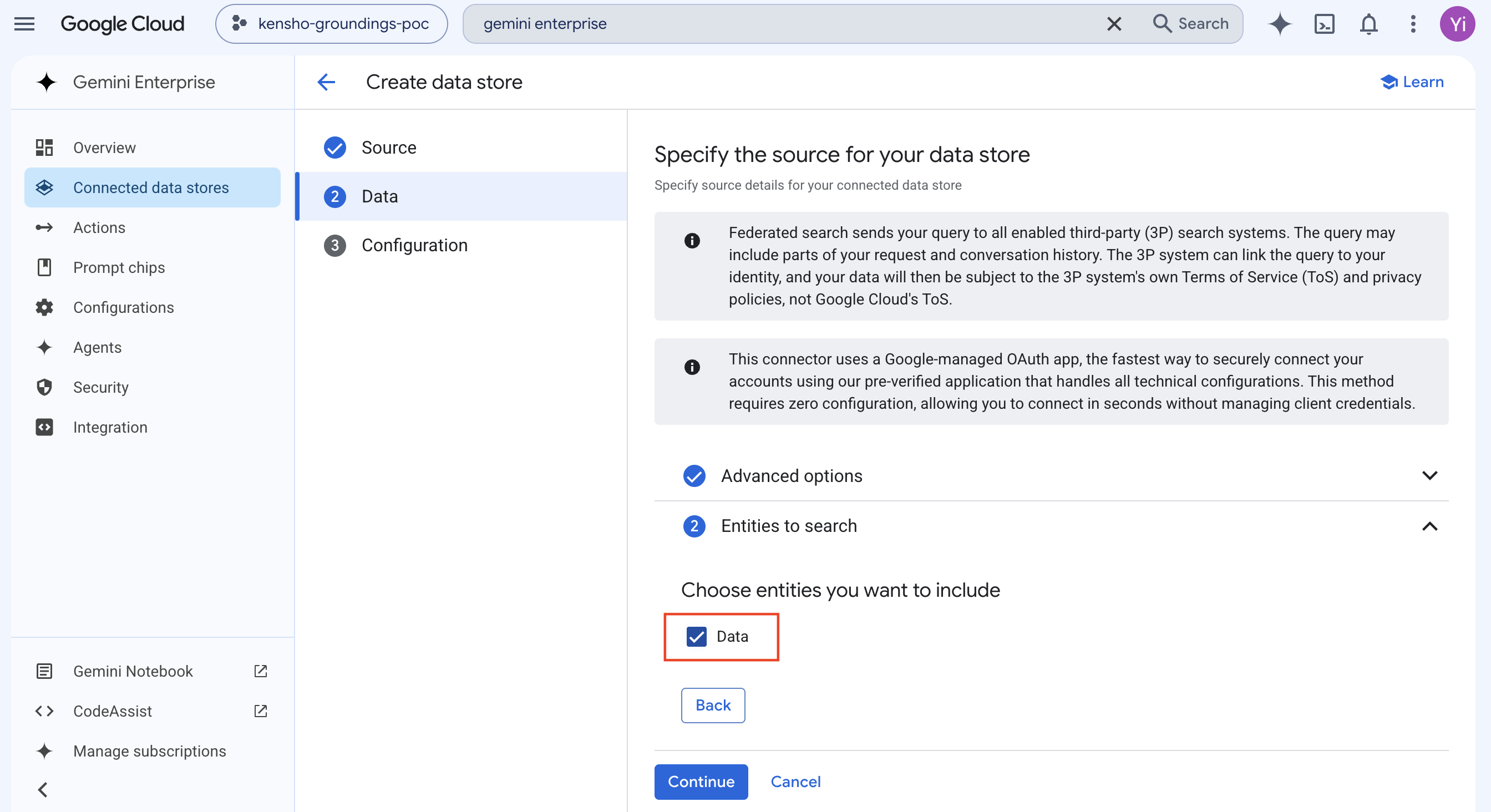
Task: Click the Security shield icon
Action: click(44, 387)
